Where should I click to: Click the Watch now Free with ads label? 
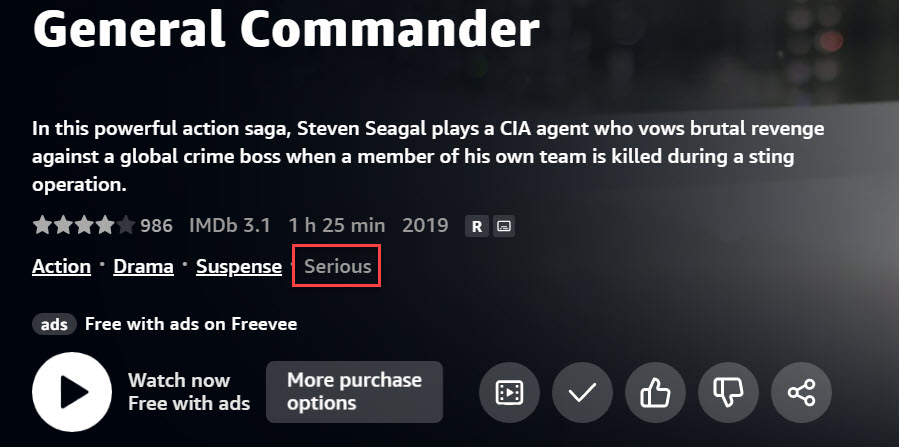click(x=188, y=392)
